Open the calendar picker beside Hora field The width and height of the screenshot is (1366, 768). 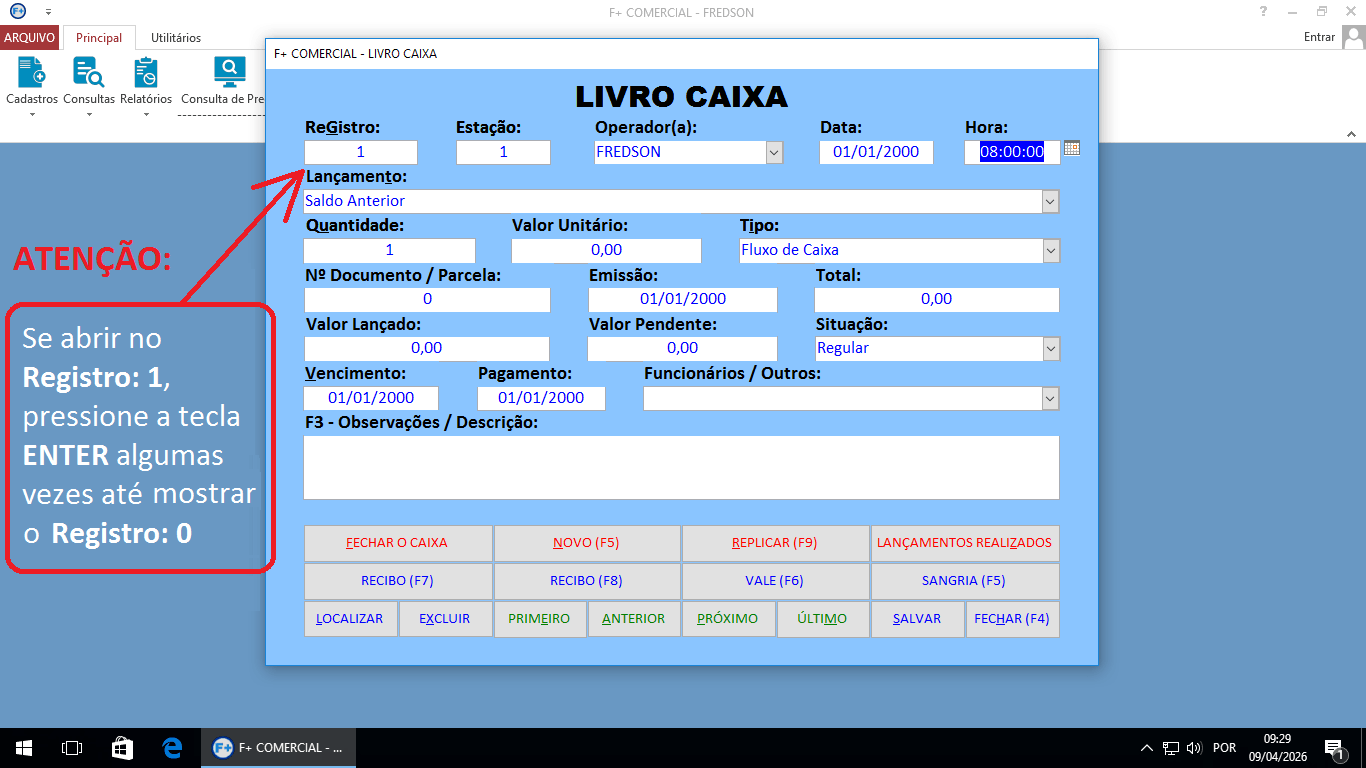click(x=1072, y=147)
